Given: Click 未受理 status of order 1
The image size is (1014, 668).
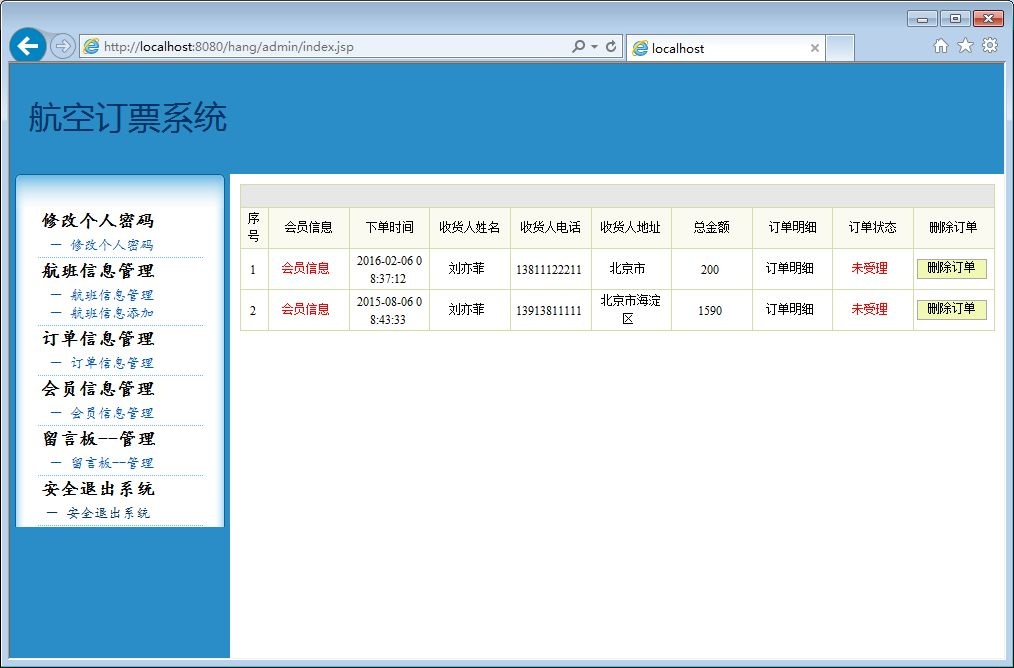Looking at the screenshot, I should 869,268.
